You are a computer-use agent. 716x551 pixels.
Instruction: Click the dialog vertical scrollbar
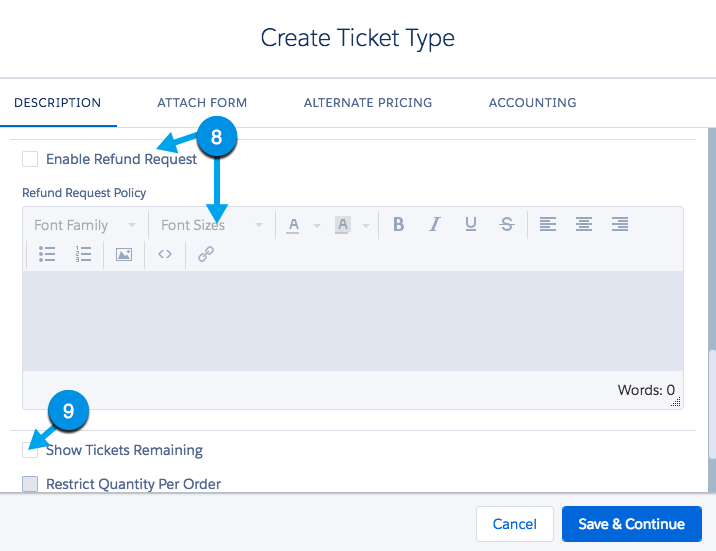(x=712, y=404)
